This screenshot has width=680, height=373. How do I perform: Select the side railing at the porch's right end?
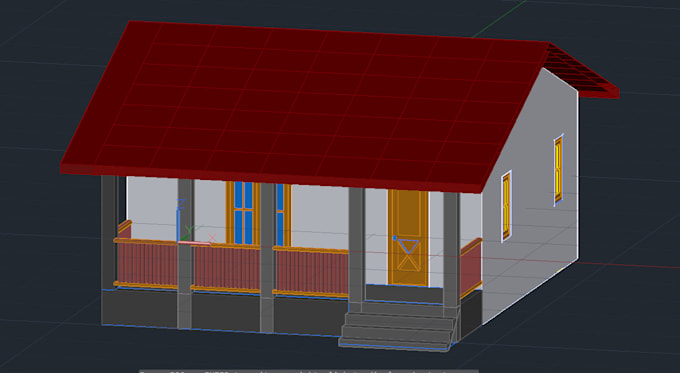[471, 268]
